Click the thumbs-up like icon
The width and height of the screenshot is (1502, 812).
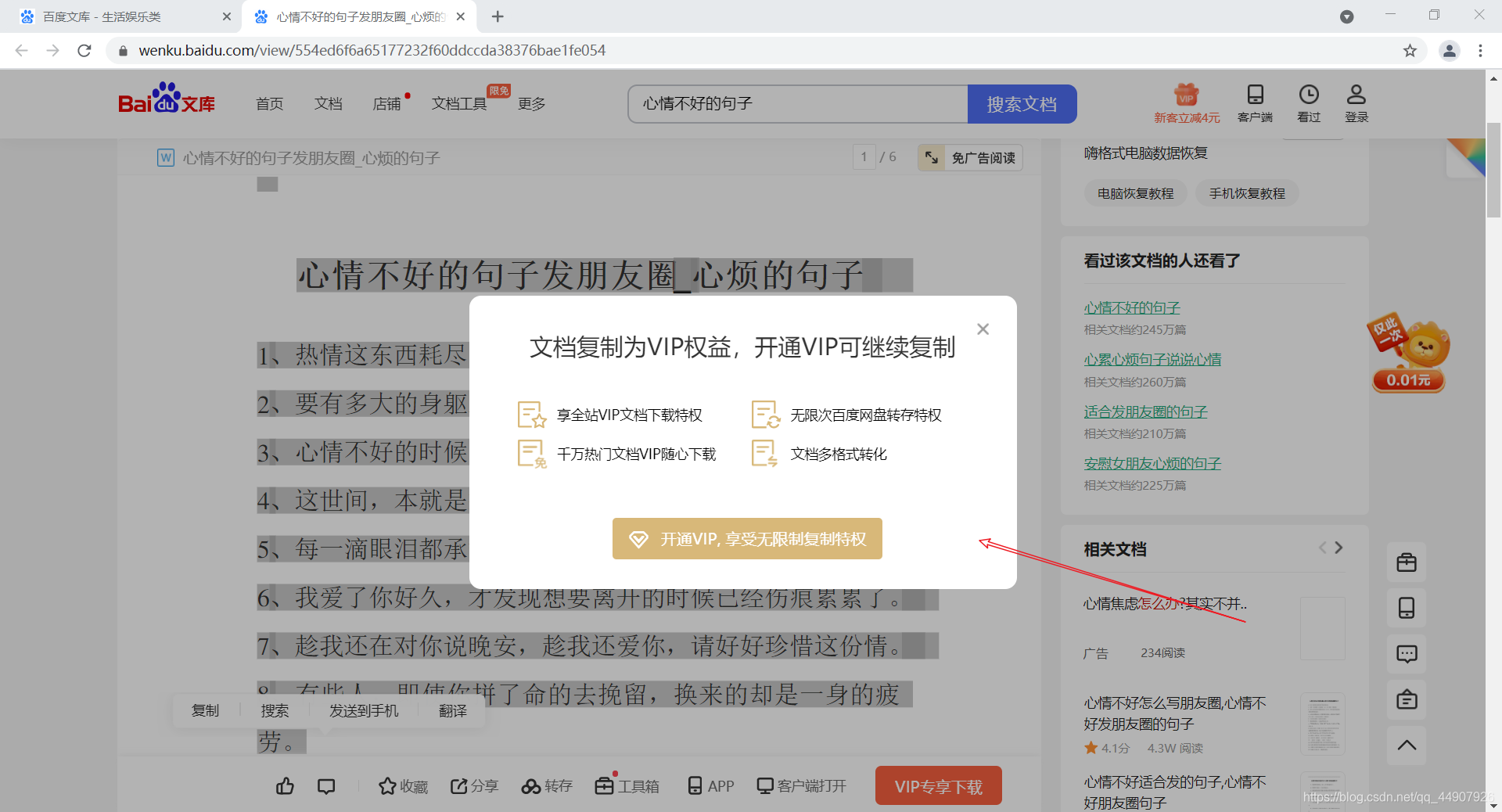point(285,786)
